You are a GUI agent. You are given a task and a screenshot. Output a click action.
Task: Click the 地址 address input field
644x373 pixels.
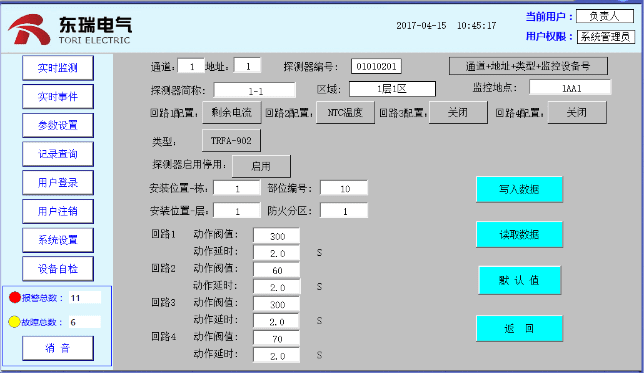click(x=248, y=66)
